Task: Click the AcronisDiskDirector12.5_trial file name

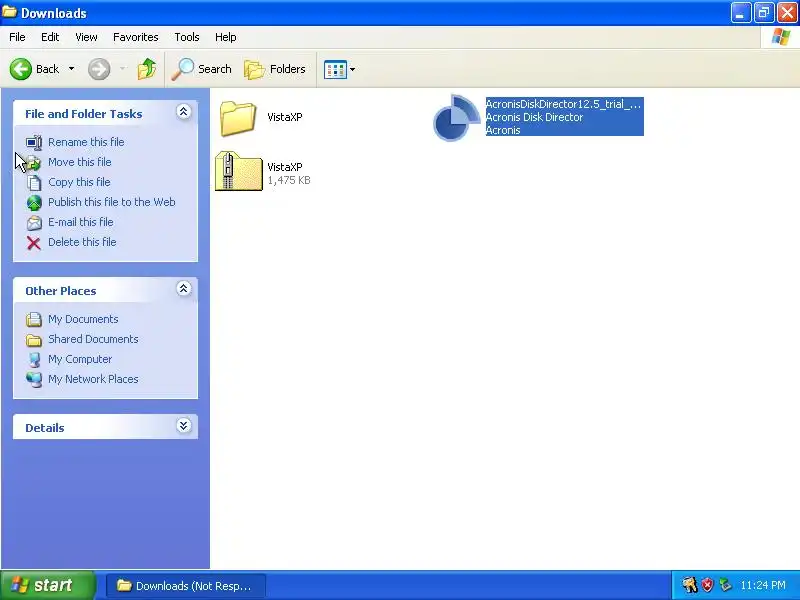Action: [563, 104]
